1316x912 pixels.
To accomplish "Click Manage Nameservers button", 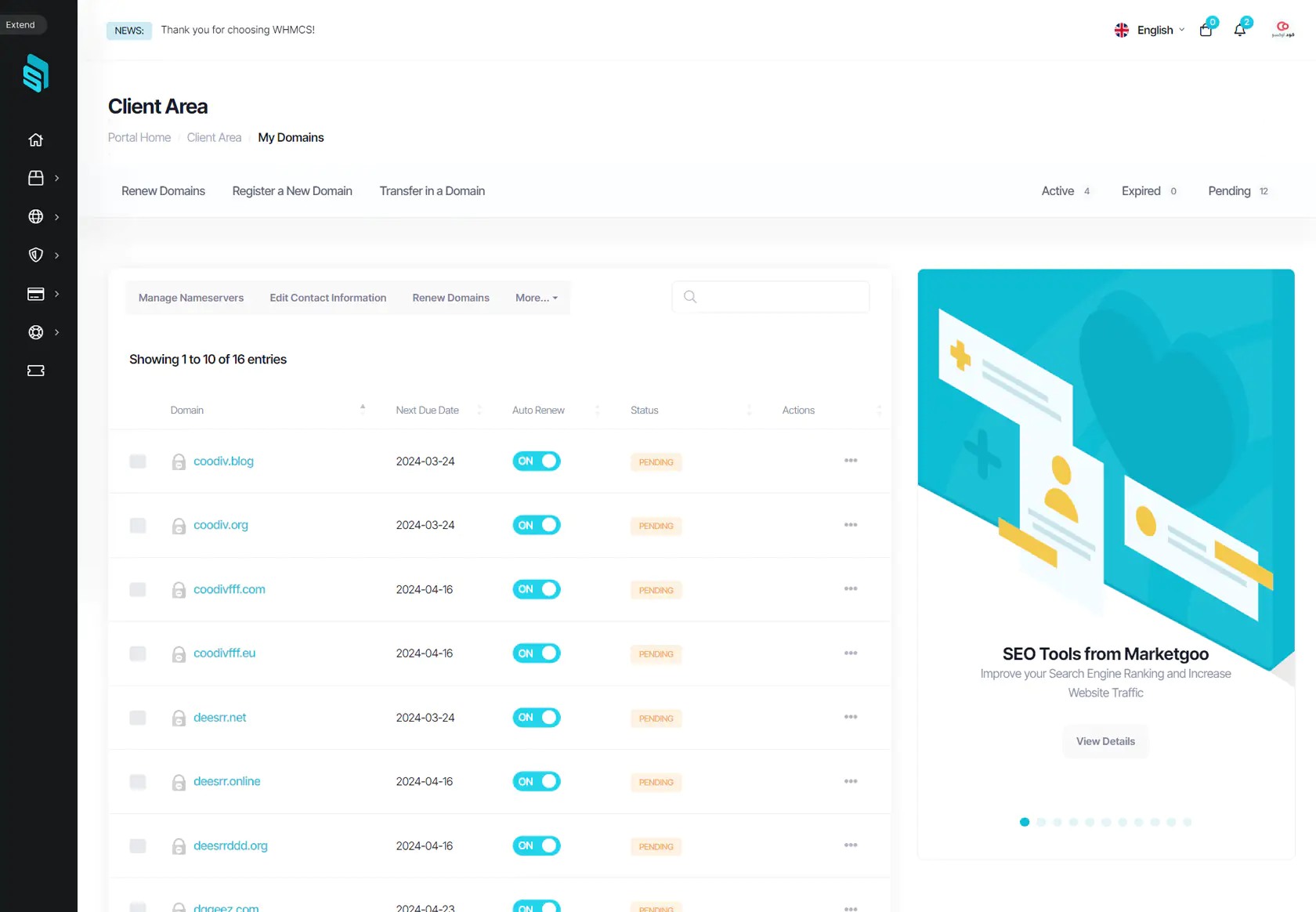I will (191, 298).
